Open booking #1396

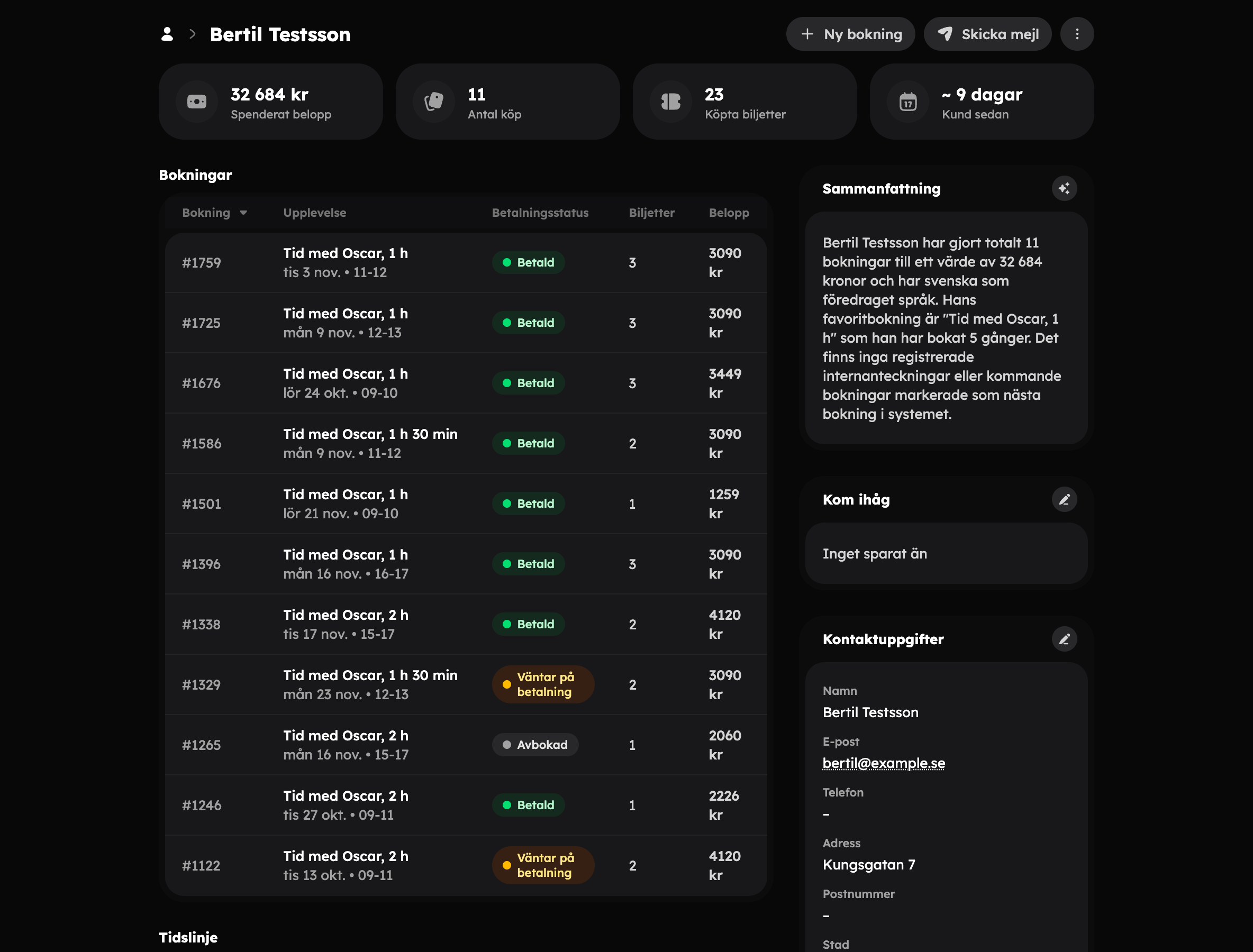click(466, 564)
